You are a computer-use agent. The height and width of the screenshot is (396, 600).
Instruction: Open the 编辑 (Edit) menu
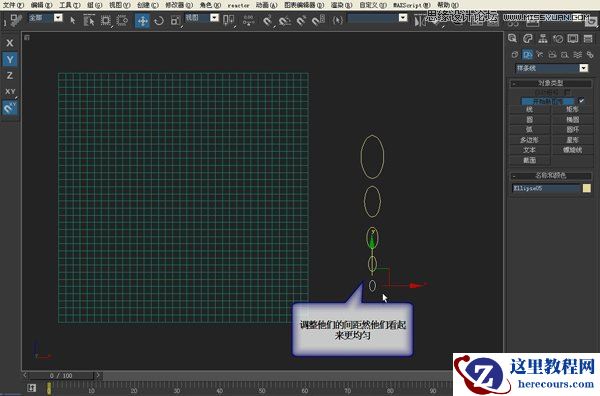point(41,5)
